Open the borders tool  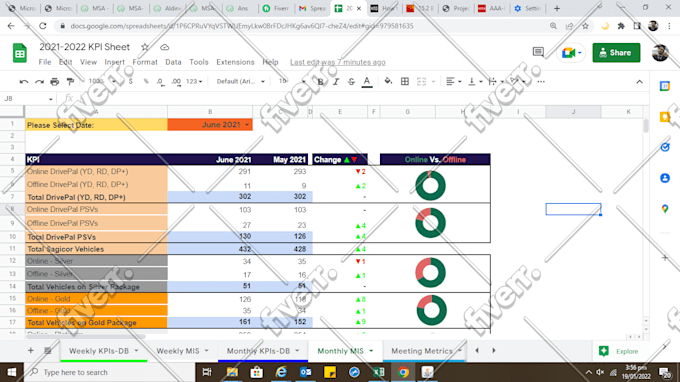(405, 82)
